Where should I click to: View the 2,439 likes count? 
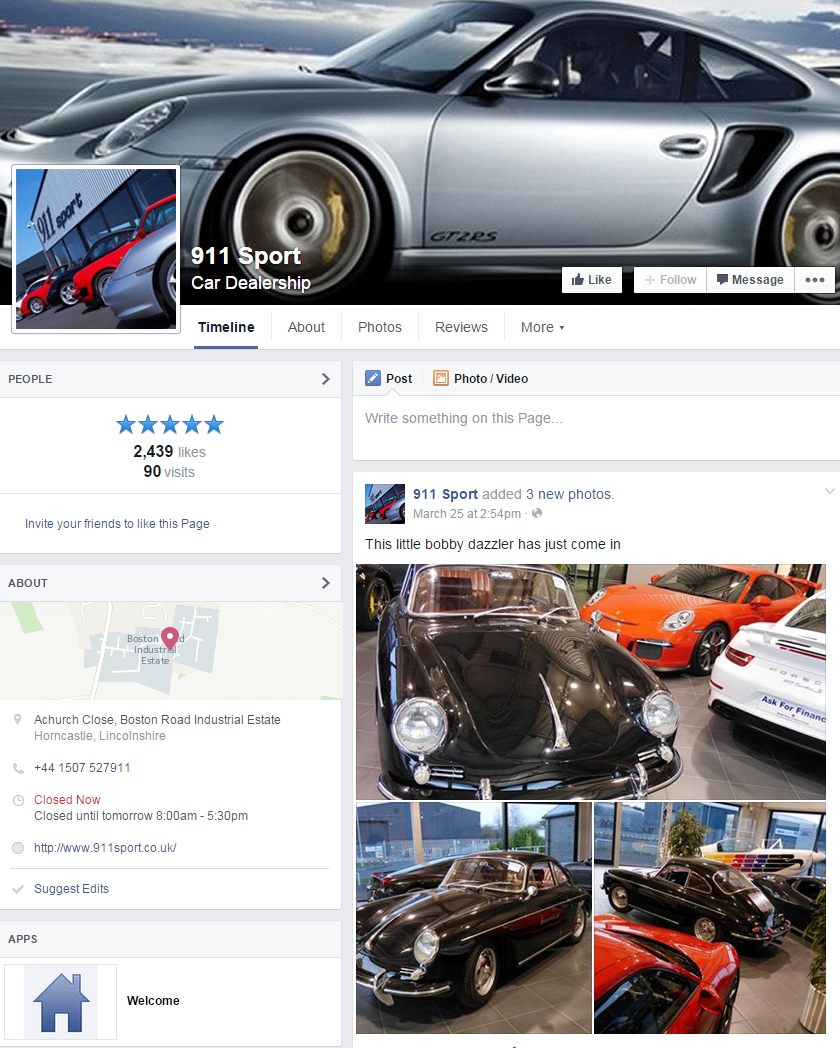170,452
